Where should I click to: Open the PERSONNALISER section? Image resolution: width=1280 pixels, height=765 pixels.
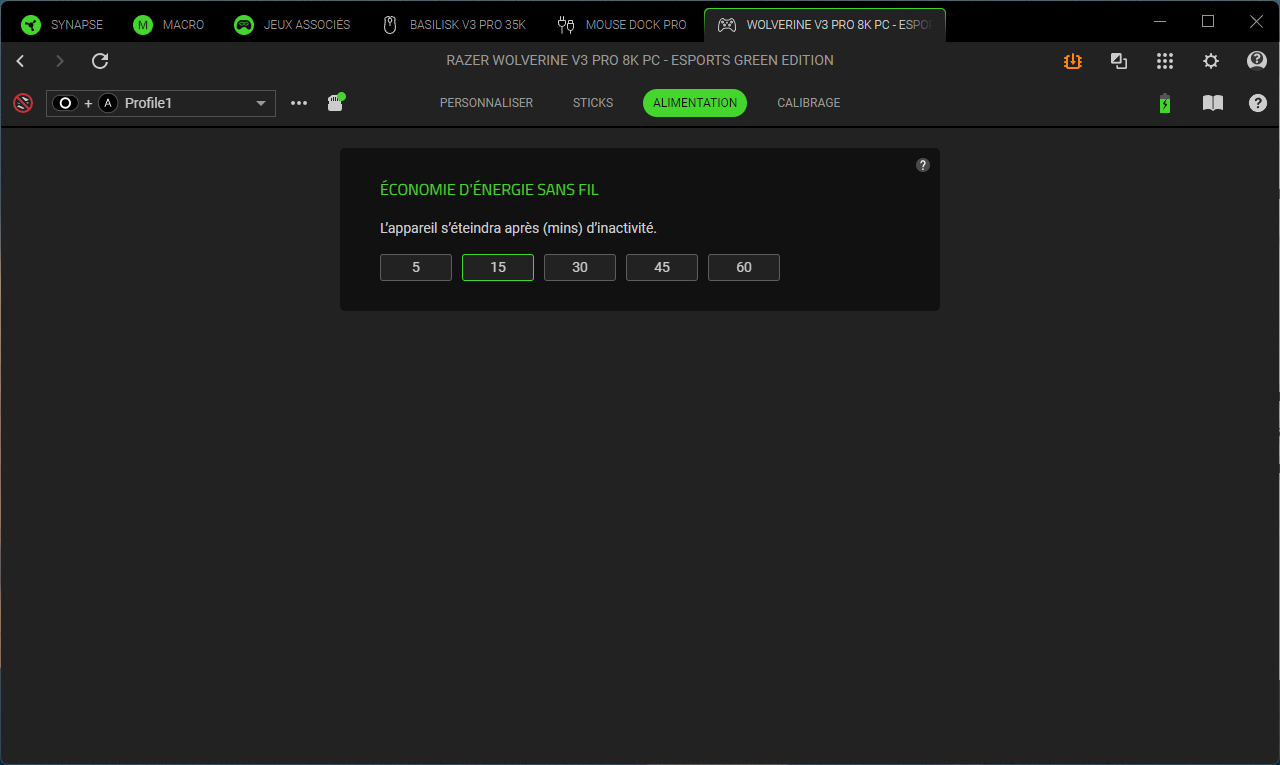pos(486,103)
